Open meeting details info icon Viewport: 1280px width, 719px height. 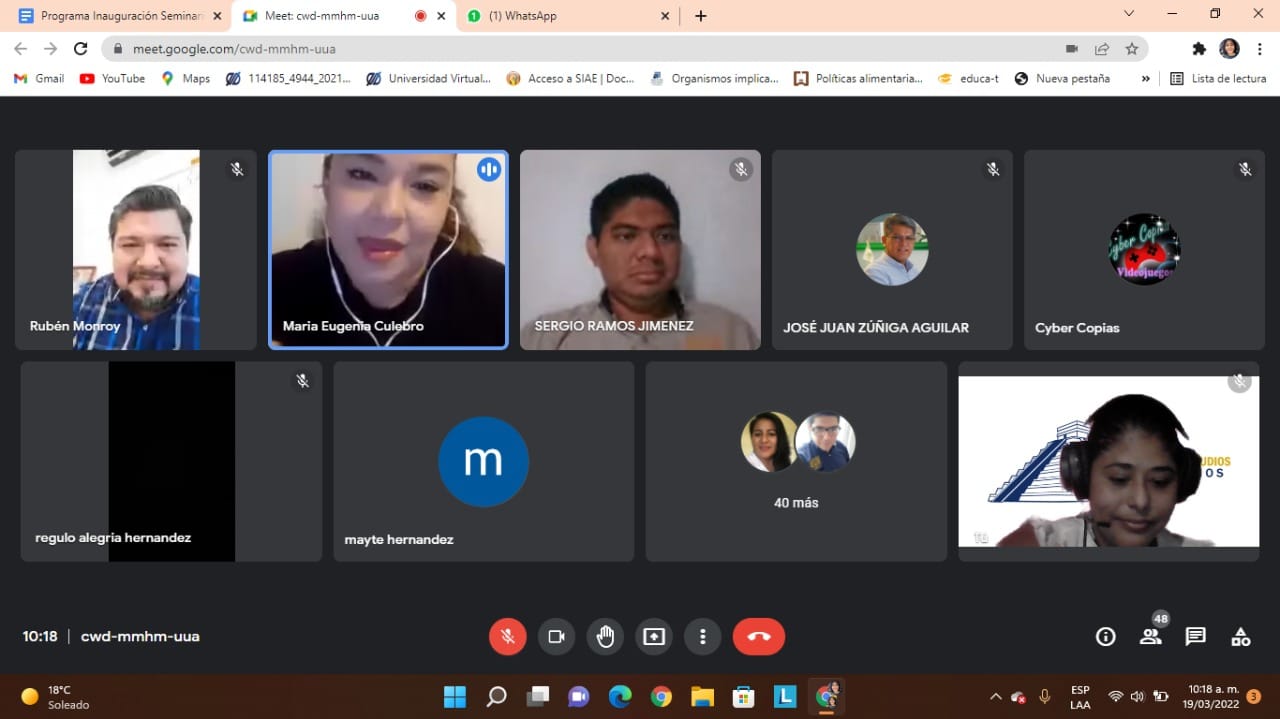coord(1105,636)
